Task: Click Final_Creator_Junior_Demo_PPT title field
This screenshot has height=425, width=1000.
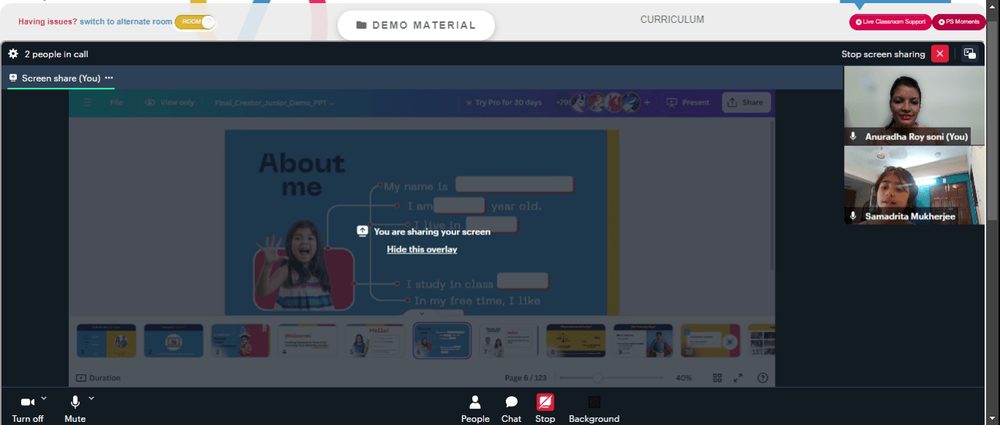Action: click(x=274, y=103)
